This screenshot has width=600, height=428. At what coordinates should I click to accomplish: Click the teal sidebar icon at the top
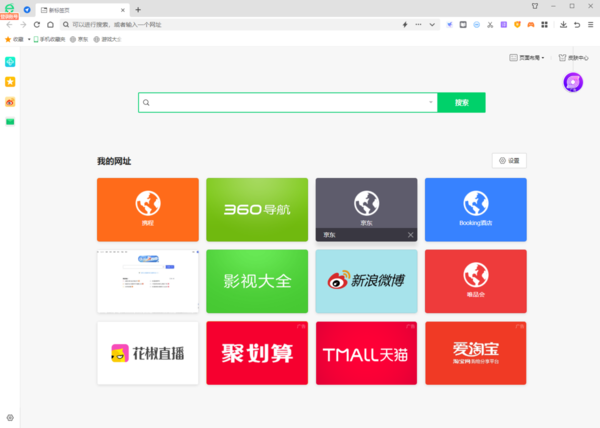10,62
